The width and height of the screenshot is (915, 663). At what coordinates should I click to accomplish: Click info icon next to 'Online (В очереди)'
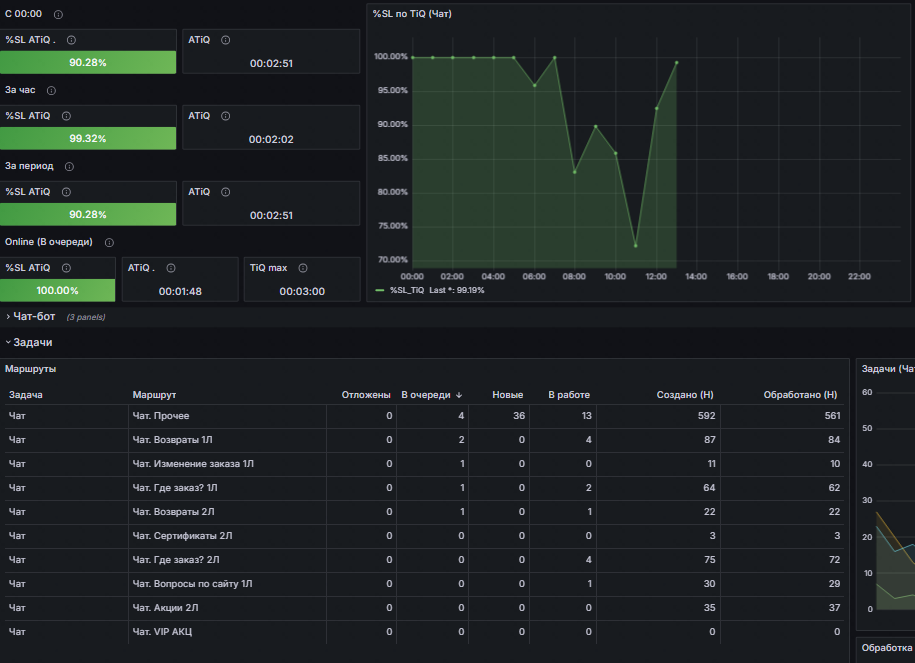[x=109, y=242]
